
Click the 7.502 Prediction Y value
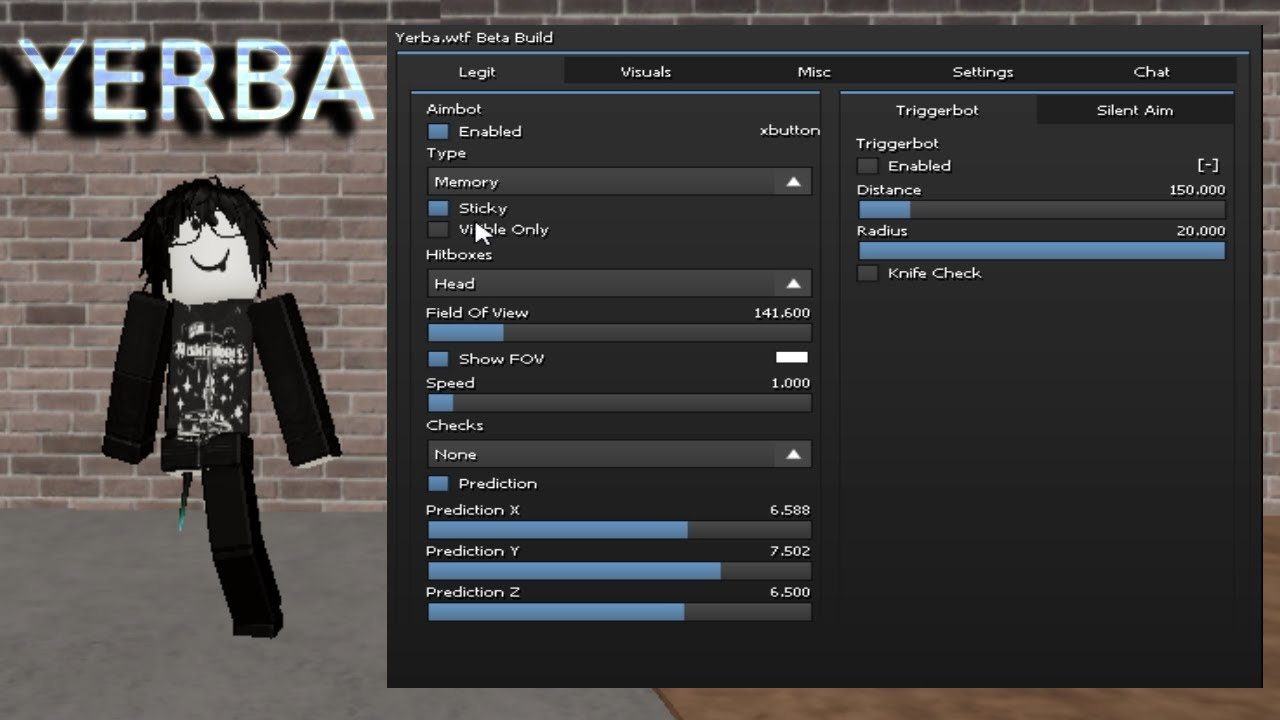tap(790, 551)
